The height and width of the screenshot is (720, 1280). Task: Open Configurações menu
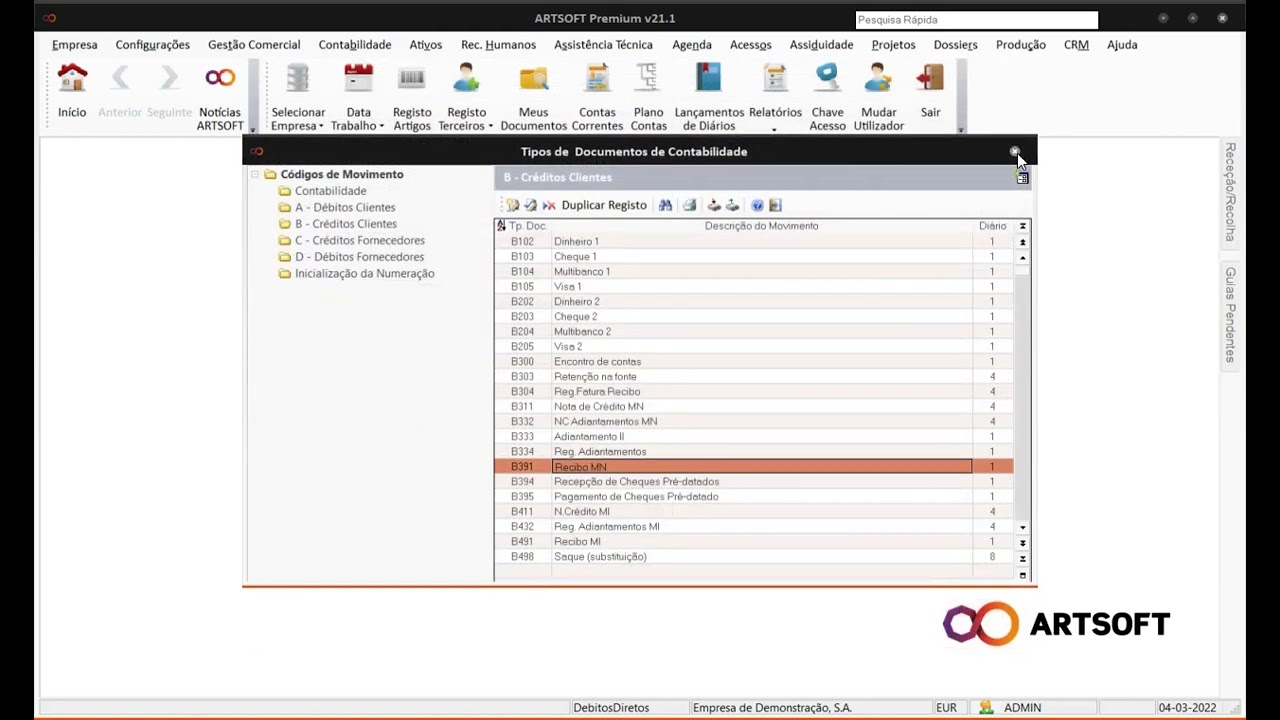[x=152, y=45]
